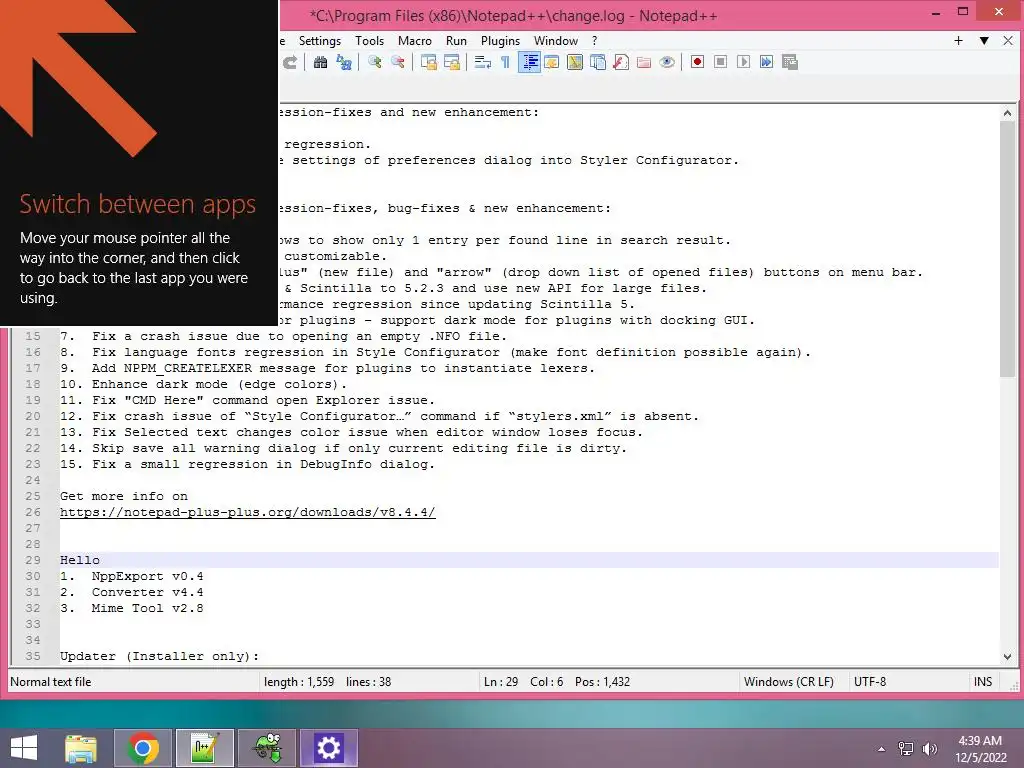
Task: Click the volume speaker tray icon
Action: click(929, 749)
